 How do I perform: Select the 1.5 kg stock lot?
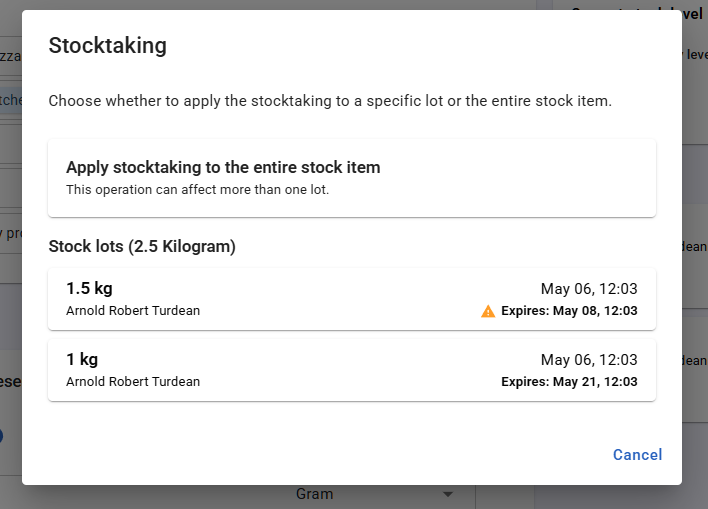click(x=352, y=299)
